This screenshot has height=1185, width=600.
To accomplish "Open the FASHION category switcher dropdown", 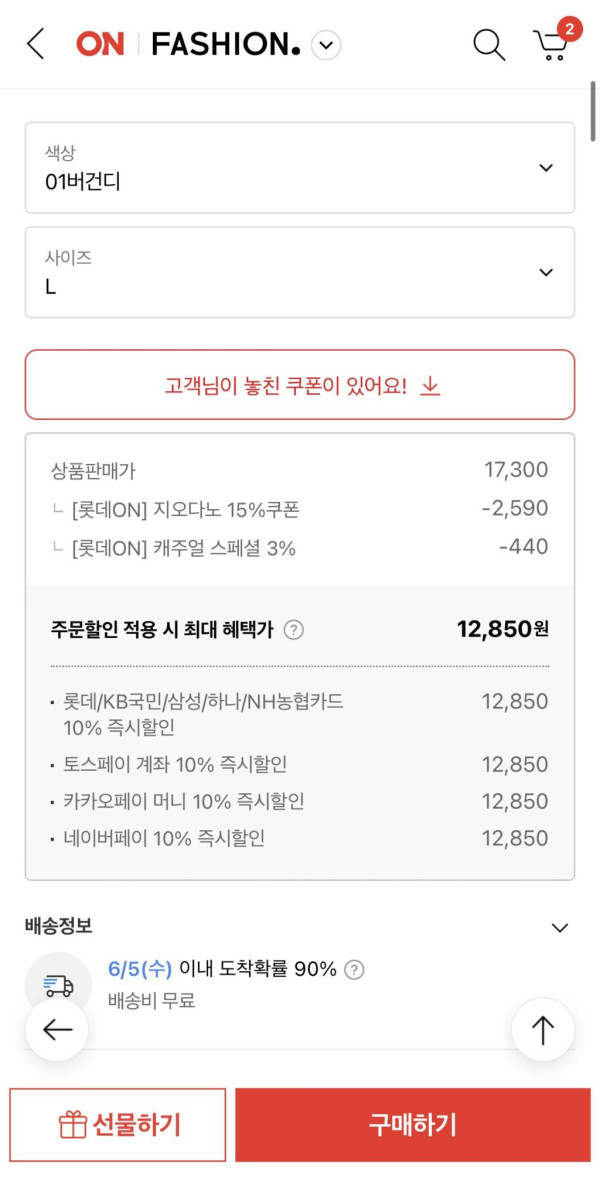I will [326, 45].
